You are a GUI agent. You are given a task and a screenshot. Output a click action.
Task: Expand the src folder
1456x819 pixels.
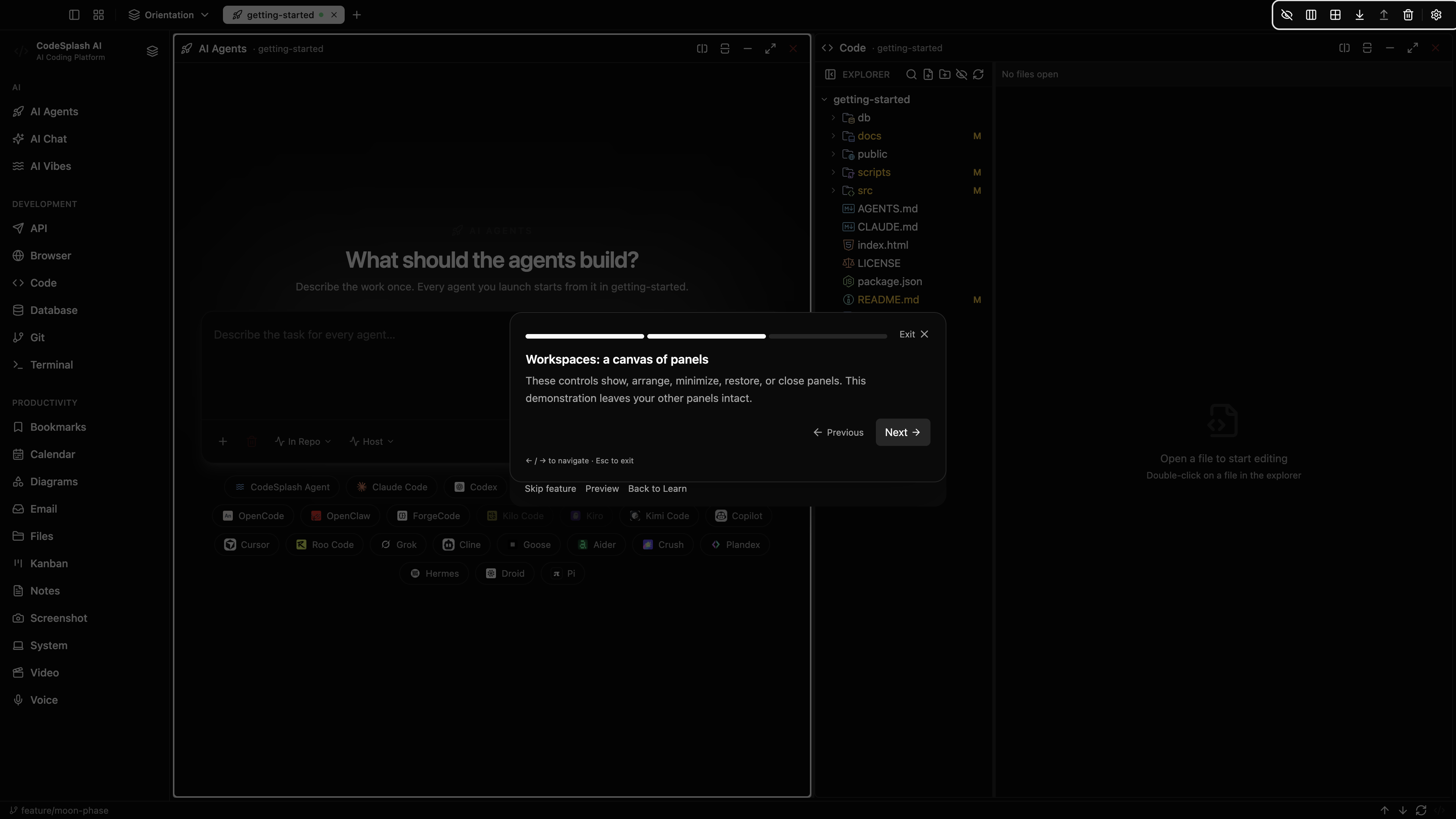pos(833,190)
